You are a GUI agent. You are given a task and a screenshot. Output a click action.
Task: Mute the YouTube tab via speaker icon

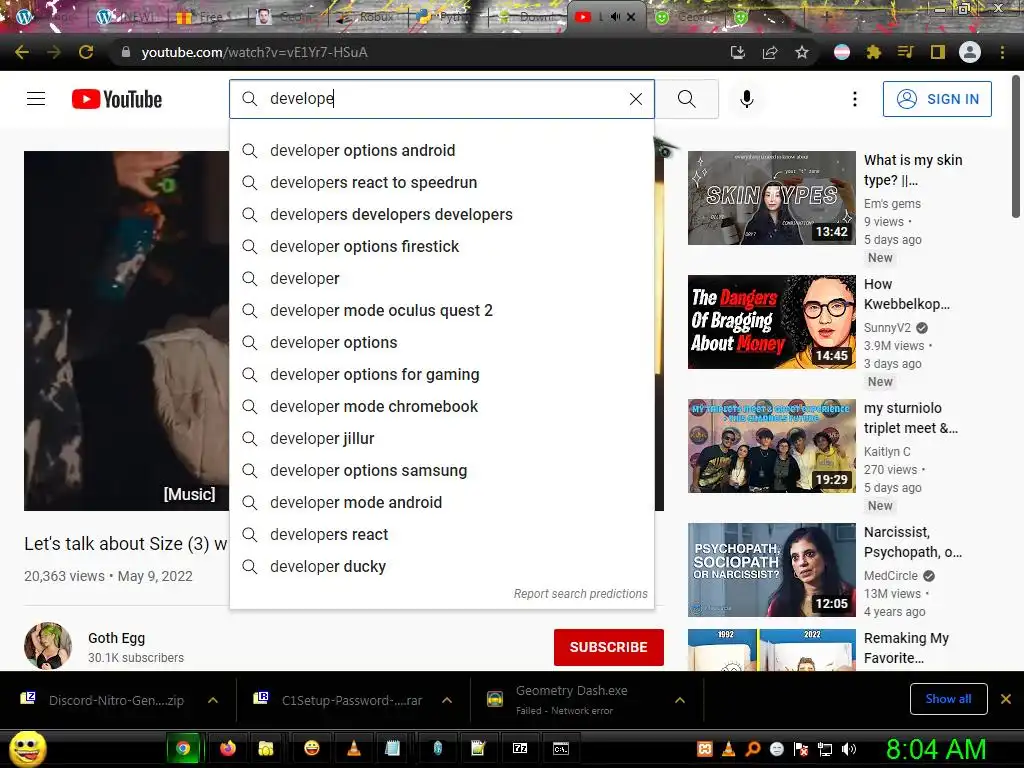click(615, 17)
